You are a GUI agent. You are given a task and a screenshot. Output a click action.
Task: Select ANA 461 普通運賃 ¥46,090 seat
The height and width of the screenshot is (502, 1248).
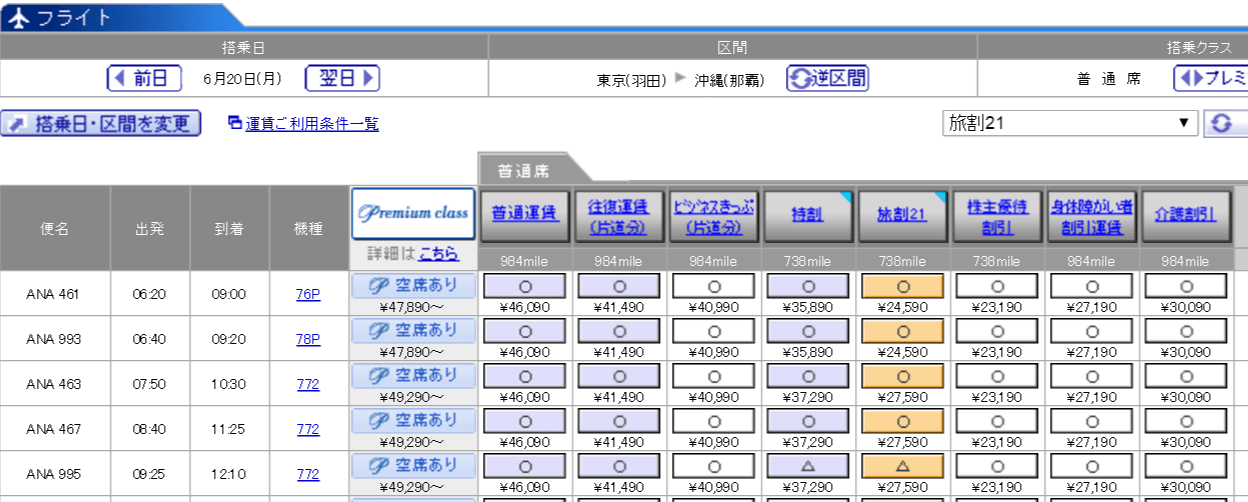tap(525, 286)
